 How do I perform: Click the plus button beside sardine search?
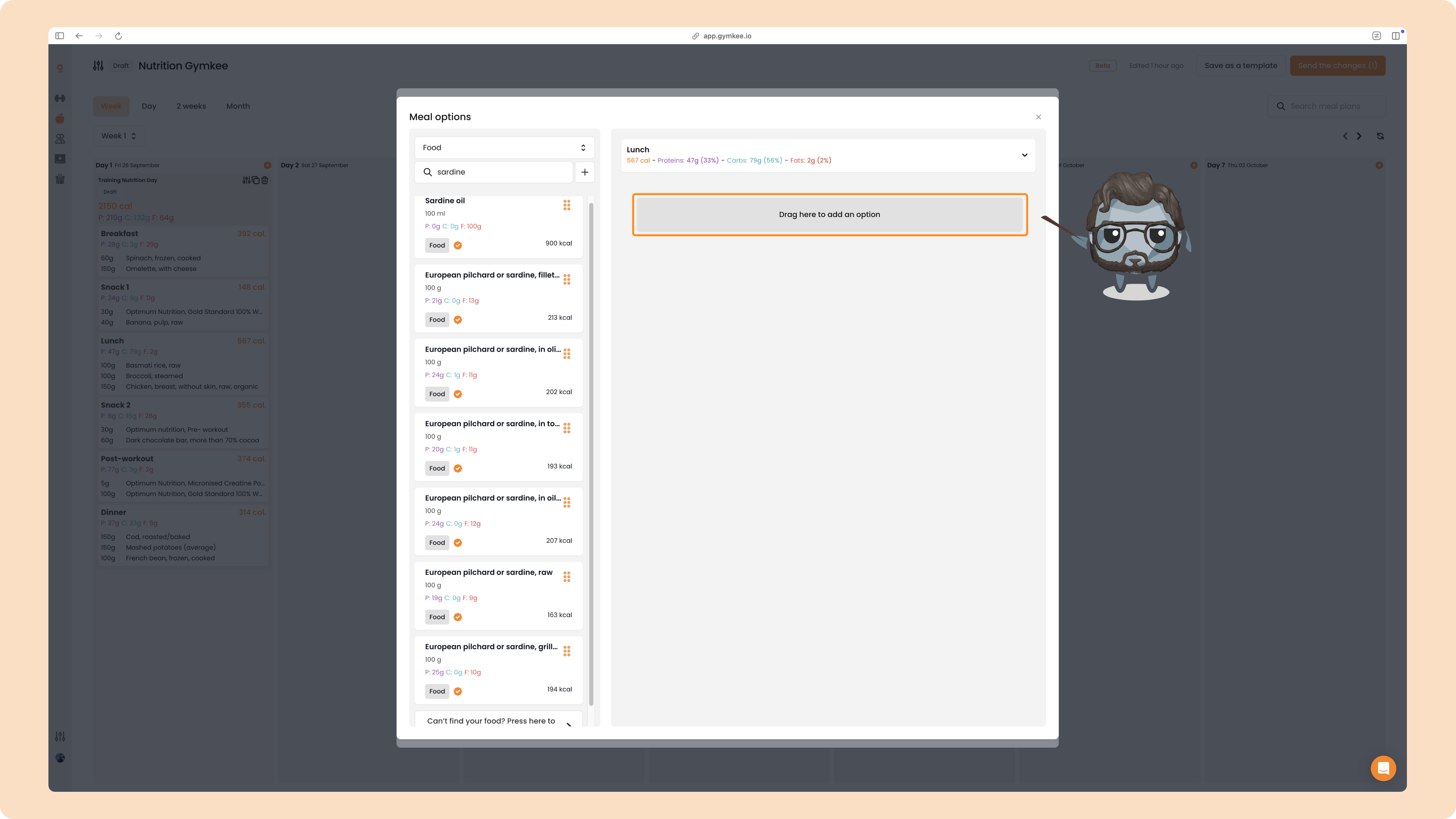click(584, 172)
